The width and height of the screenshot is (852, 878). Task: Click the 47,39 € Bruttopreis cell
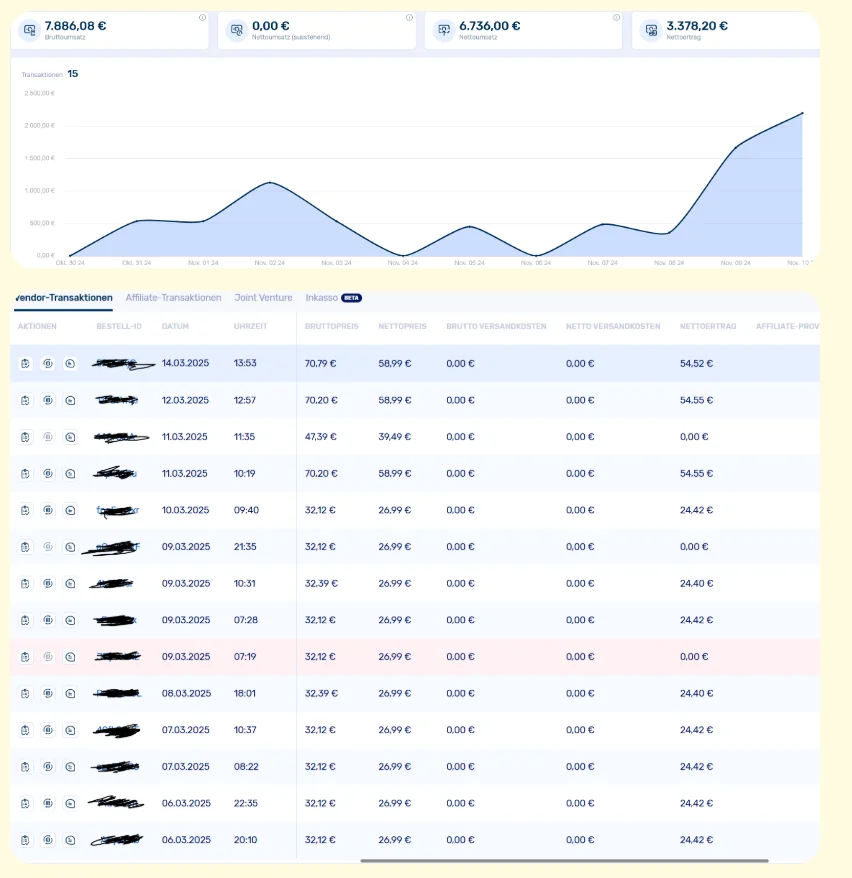click(x=320, y=437)
